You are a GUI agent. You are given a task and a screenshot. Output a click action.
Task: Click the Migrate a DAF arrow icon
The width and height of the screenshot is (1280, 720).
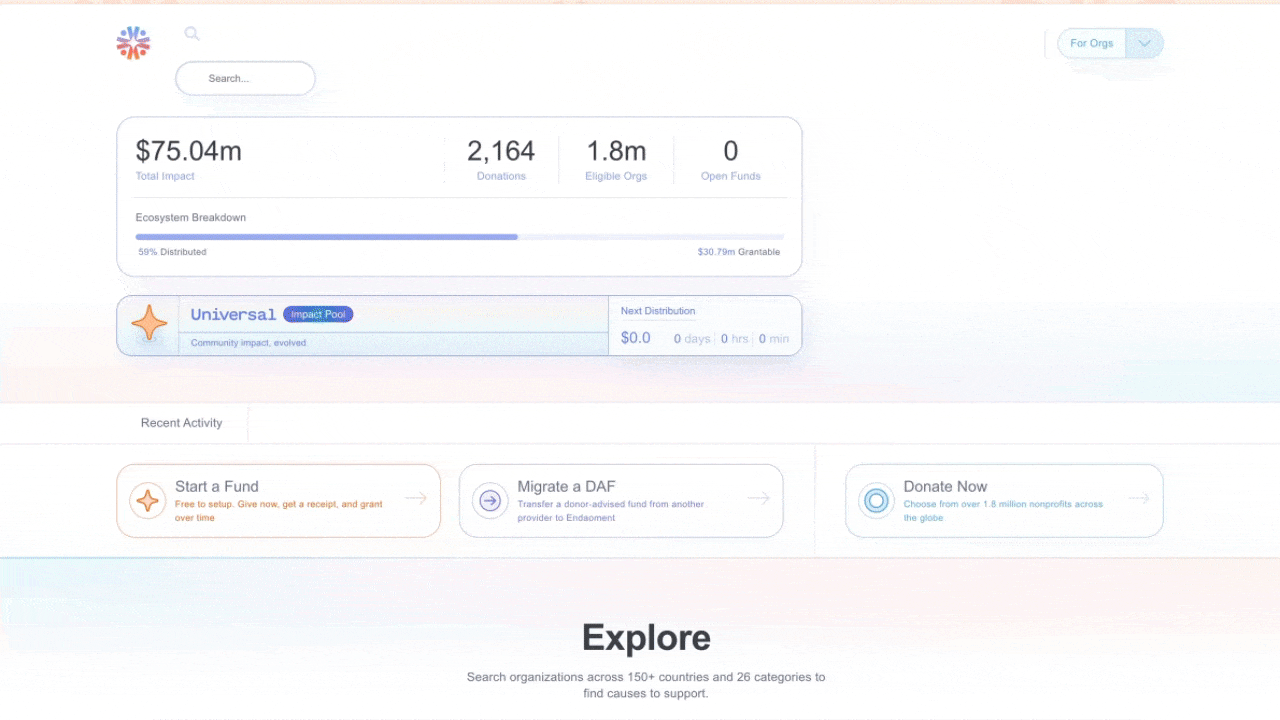click(x=489, y=500)
